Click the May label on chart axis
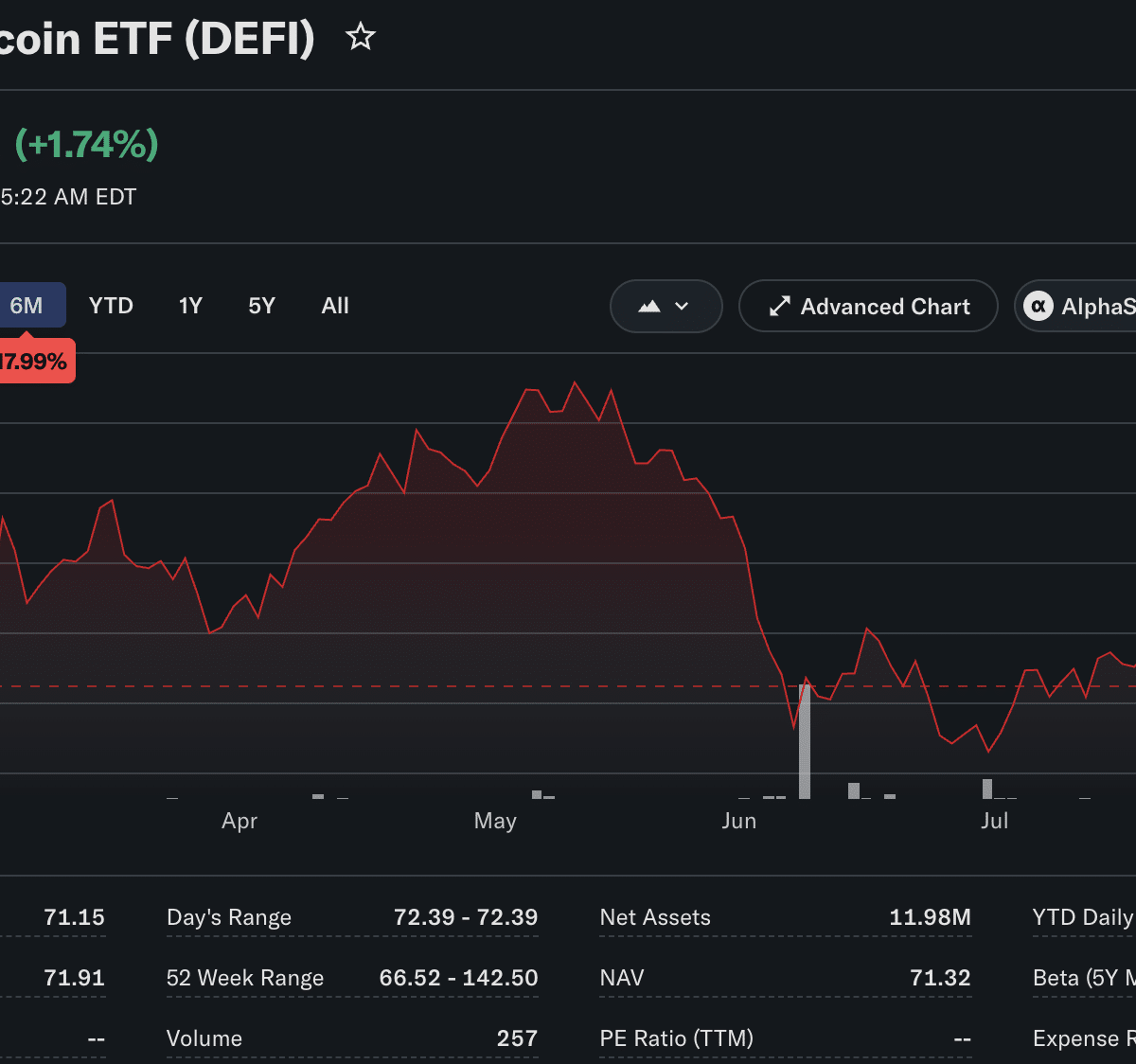This screenshot has width=1136, height=1064. coord(495,821)
